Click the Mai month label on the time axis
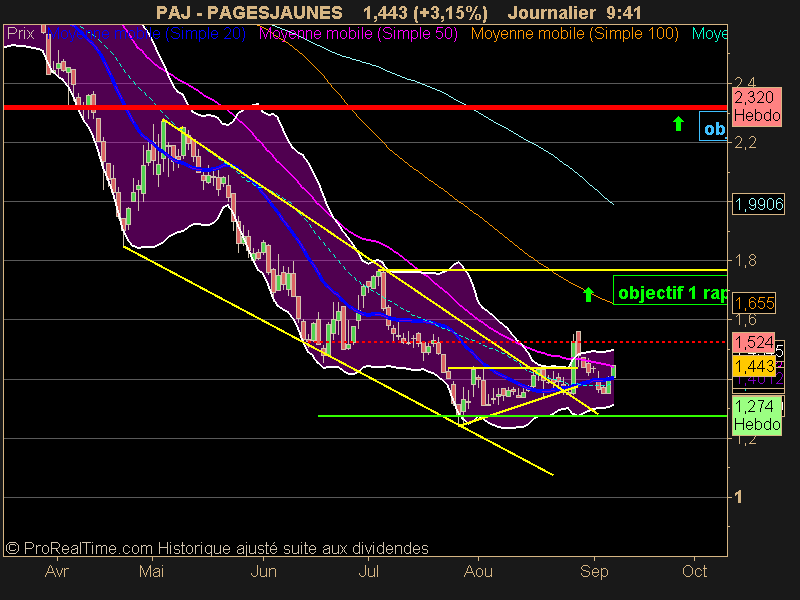Image resolution: width=800 pixels, height=600 pixels. [x=151, y=571]
